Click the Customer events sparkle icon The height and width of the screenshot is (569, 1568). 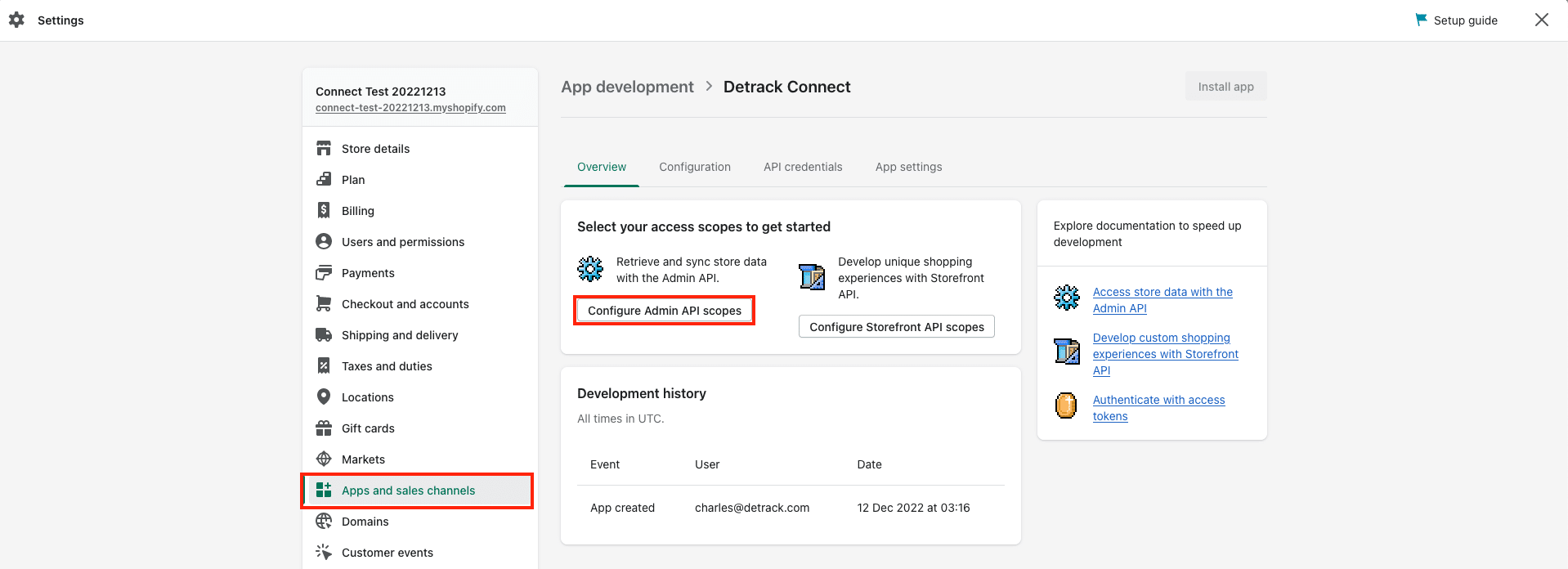tap(324, 552)
